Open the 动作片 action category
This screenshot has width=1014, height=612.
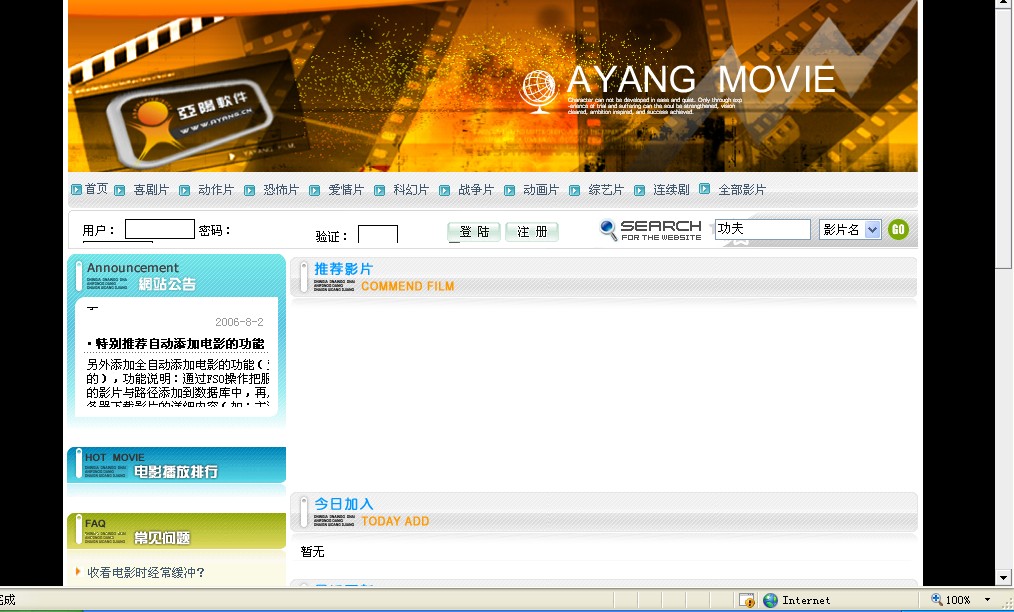click(216, 190)
